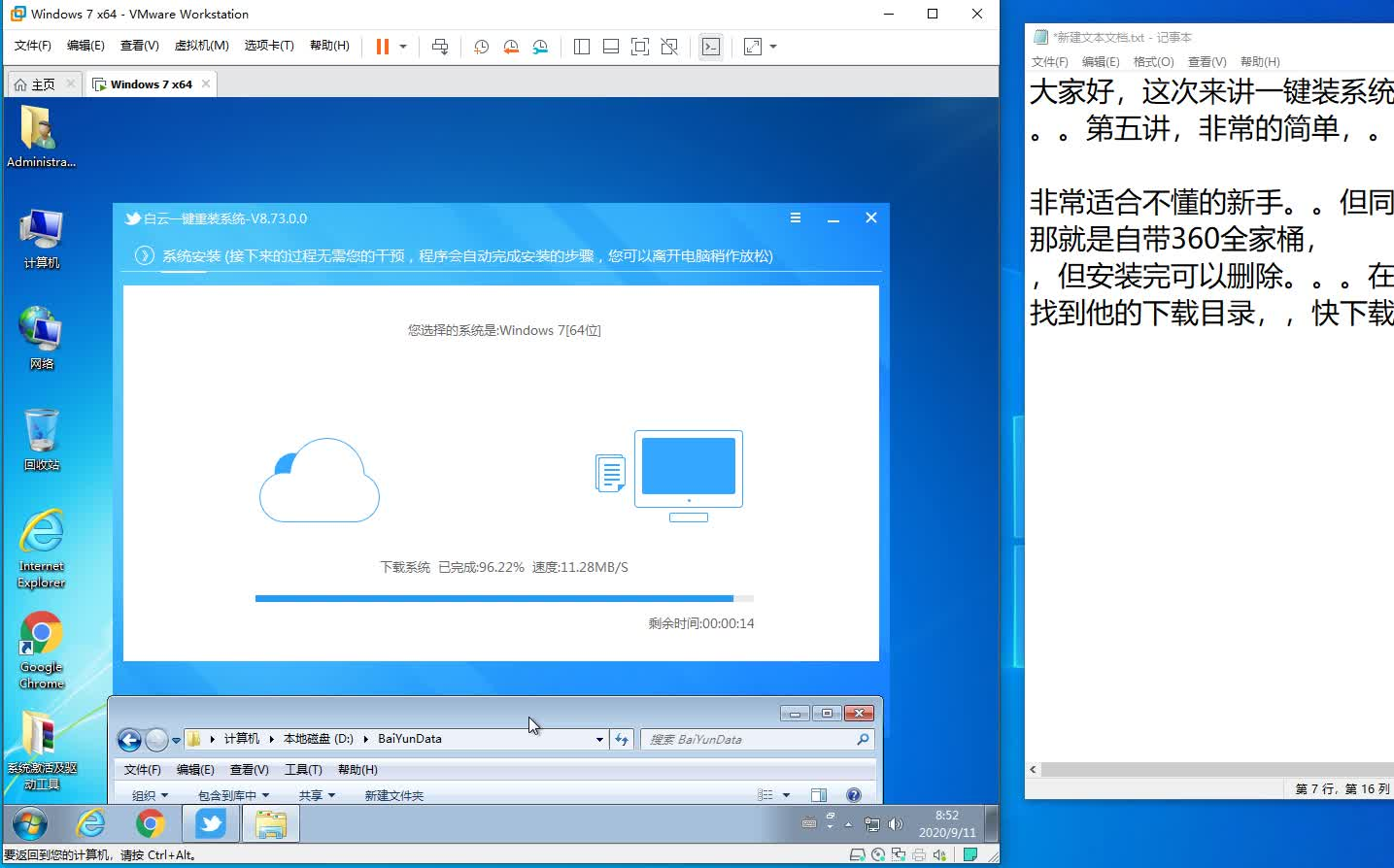
Task: Open the 选项卡(T) menu
Action: 269,46
